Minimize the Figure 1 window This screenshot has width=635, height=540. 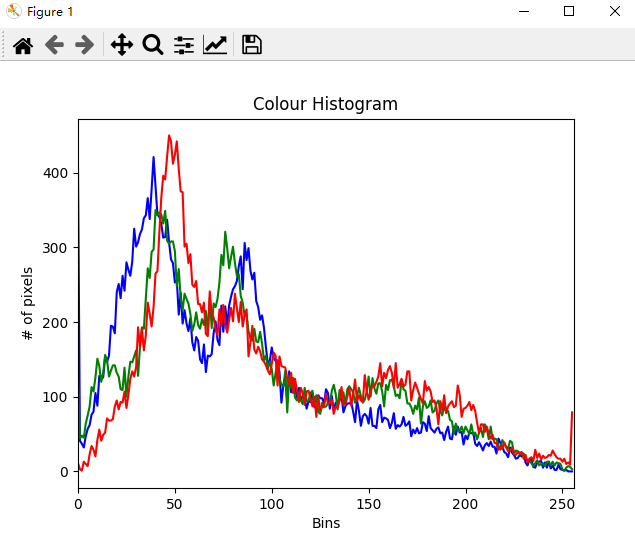pos(522,11)
